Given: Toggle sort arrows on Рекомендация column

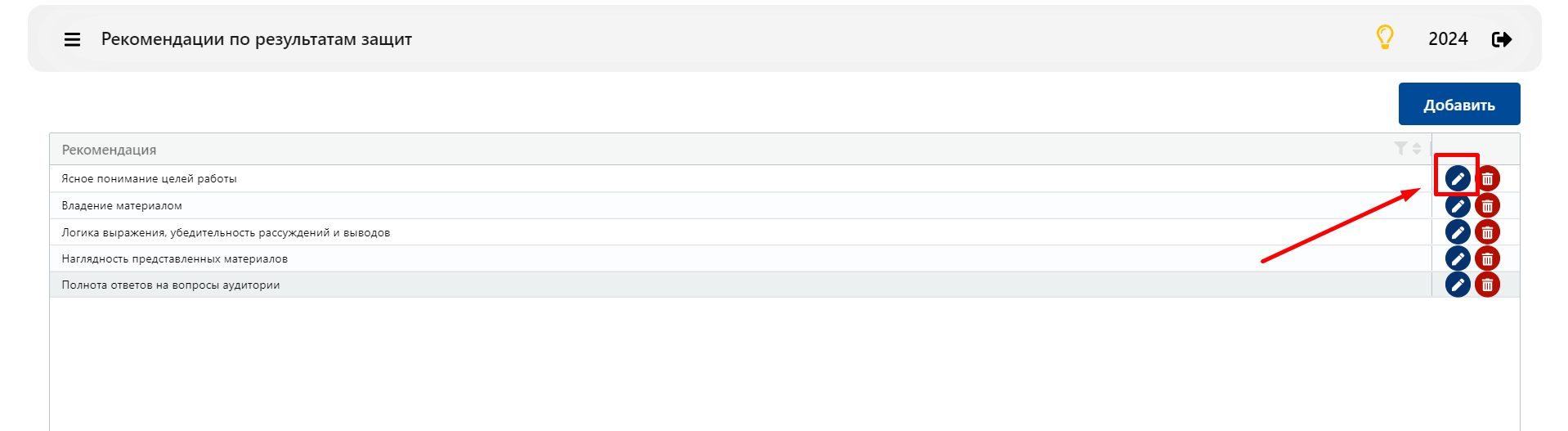Looking at the screenshot, I should [1417, 148].
